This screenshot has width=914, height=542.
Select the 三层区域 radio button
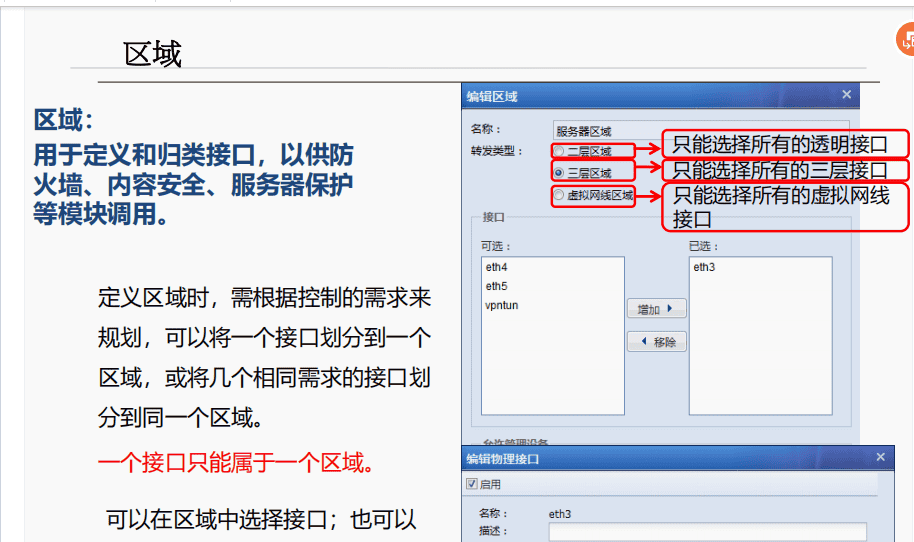pos(559,173)
